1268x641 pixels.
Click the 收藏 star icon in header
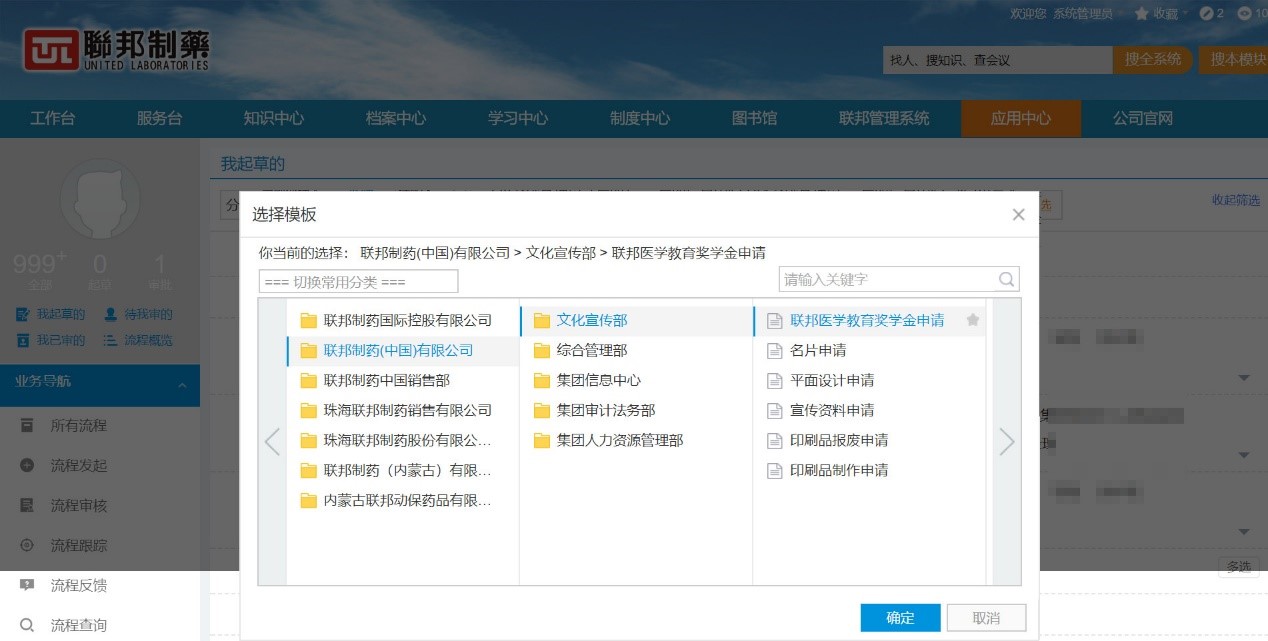pyautogui.click(x=1141, y=14)
